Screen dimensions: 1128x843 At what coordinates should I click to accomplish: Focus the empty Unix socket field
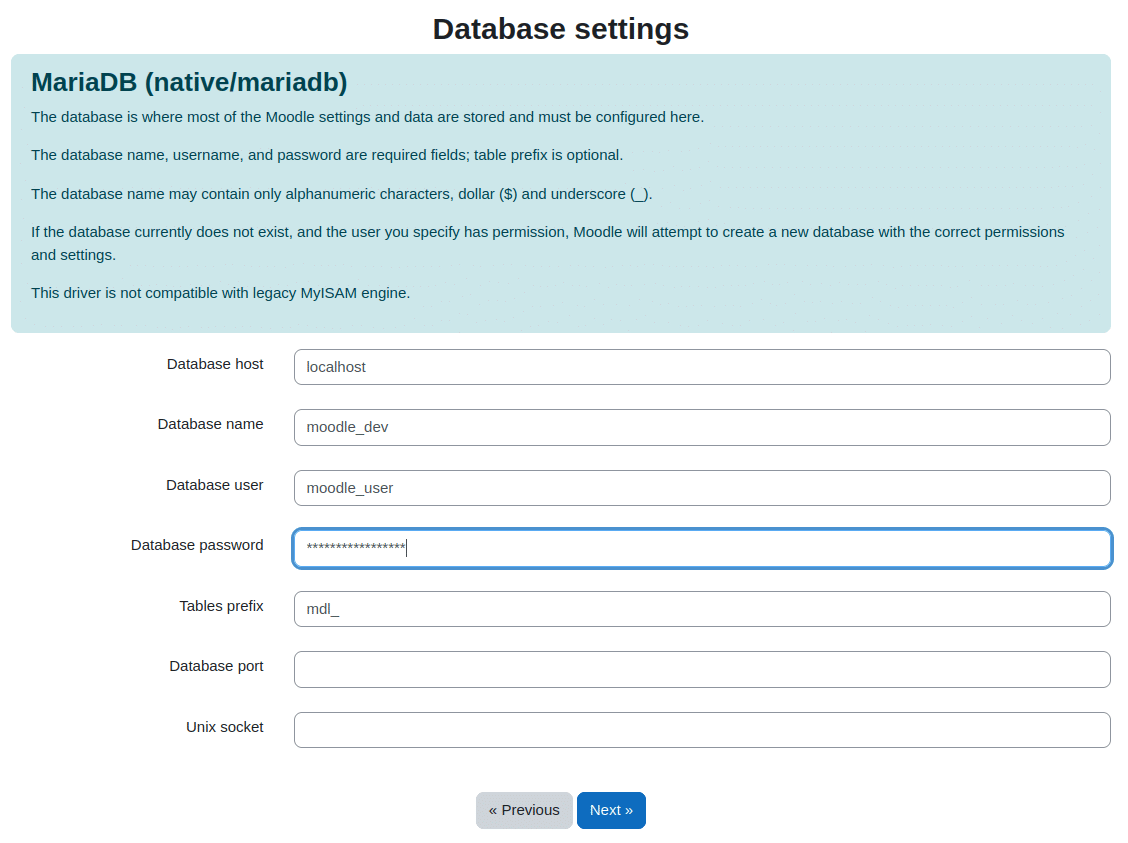701,730
